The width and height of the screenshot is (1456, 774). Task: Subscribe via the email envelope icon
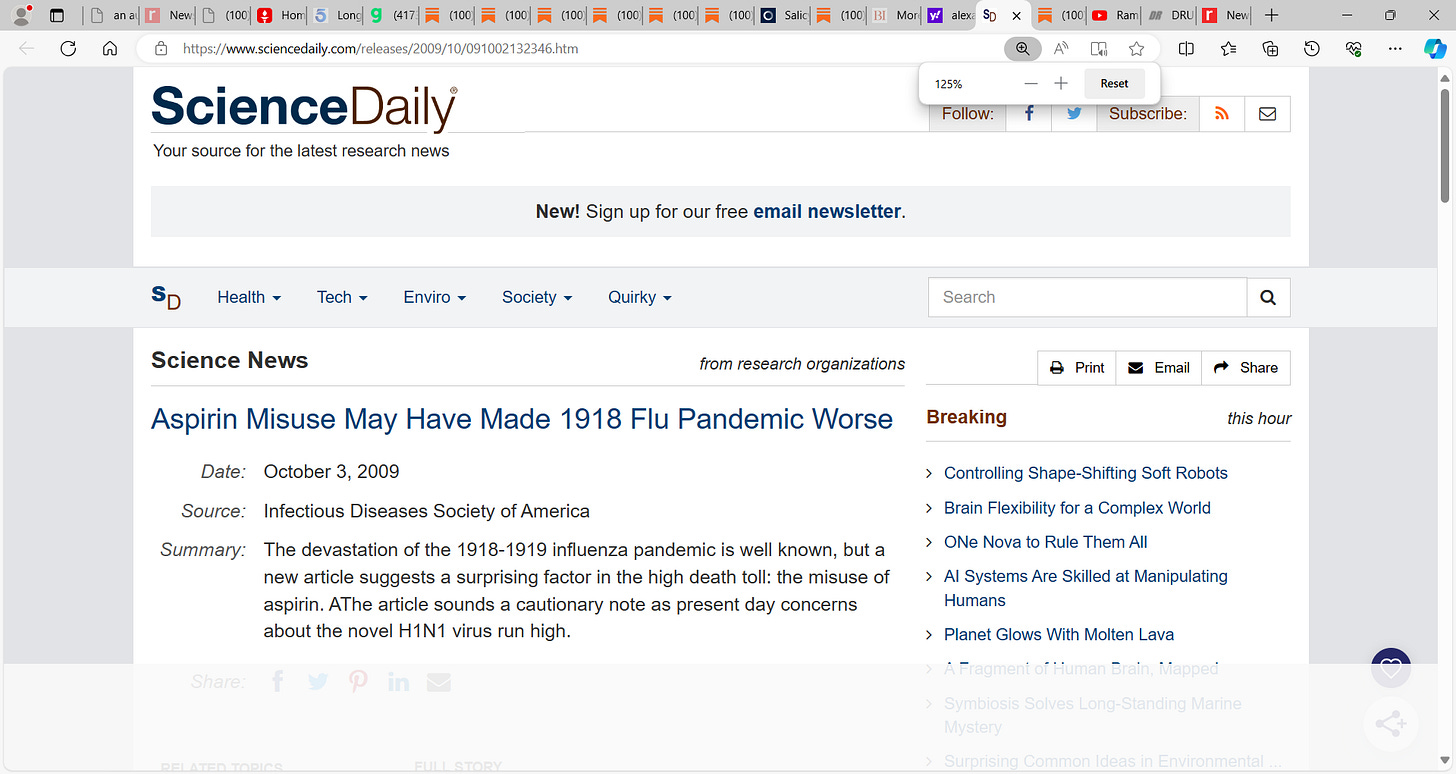click(x=1267, y=114)
